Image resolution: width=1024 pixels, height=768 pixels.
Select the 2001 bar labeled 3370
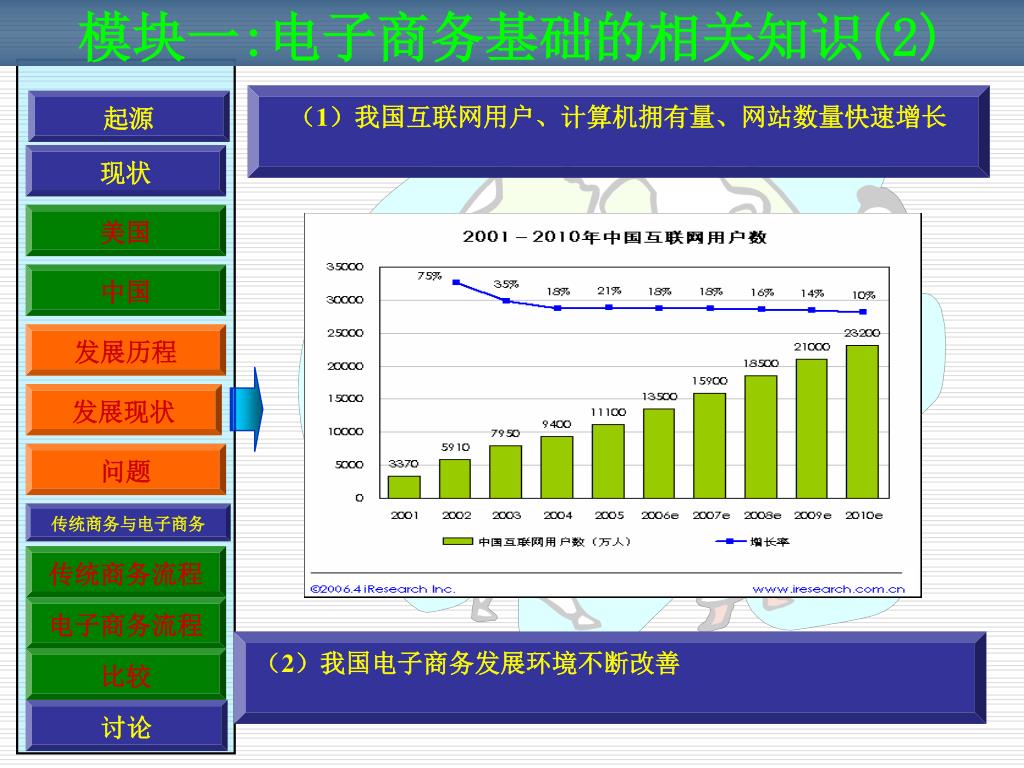[x=404, y=487]
